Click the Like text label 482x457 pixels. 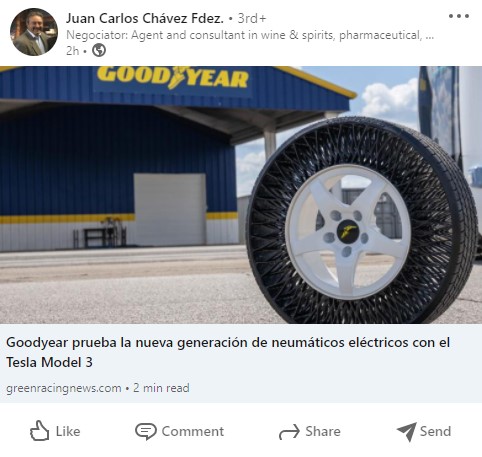pyautogui.click(x=68, y=431)
